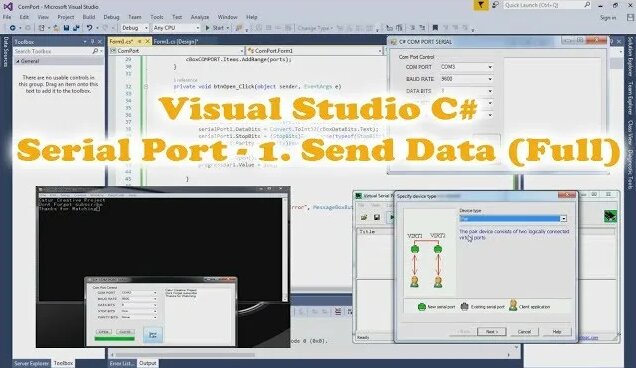Click Cancel in Specify device type dialog
The height and width of the screenshot is (368, 636).
(x=524, y=331)
